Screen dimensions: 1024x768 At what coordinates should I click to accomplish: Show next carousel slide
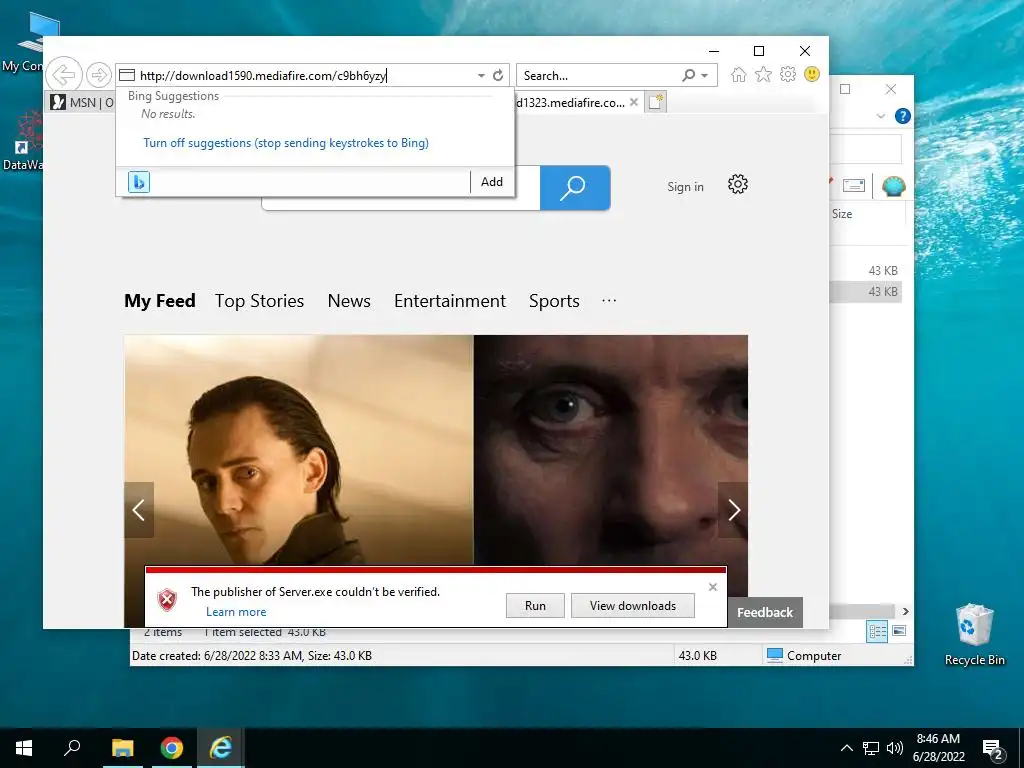click(733, 510)
